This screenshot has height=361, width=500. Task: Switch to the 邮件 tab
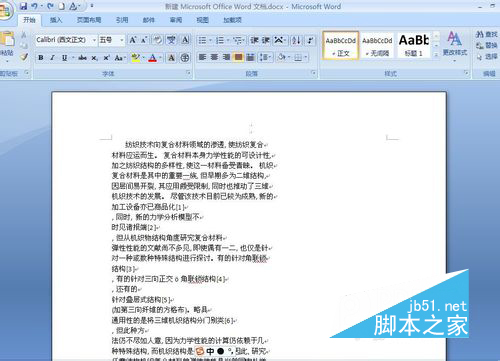point(149,20)
